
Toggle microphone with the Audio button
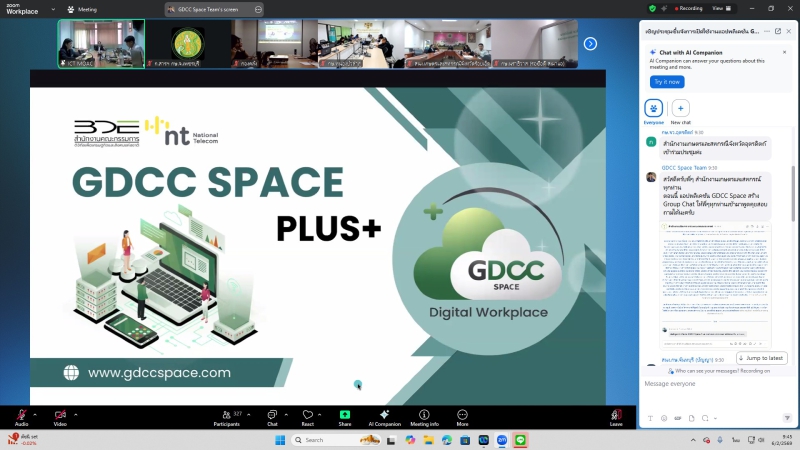(x=21, y=414)
